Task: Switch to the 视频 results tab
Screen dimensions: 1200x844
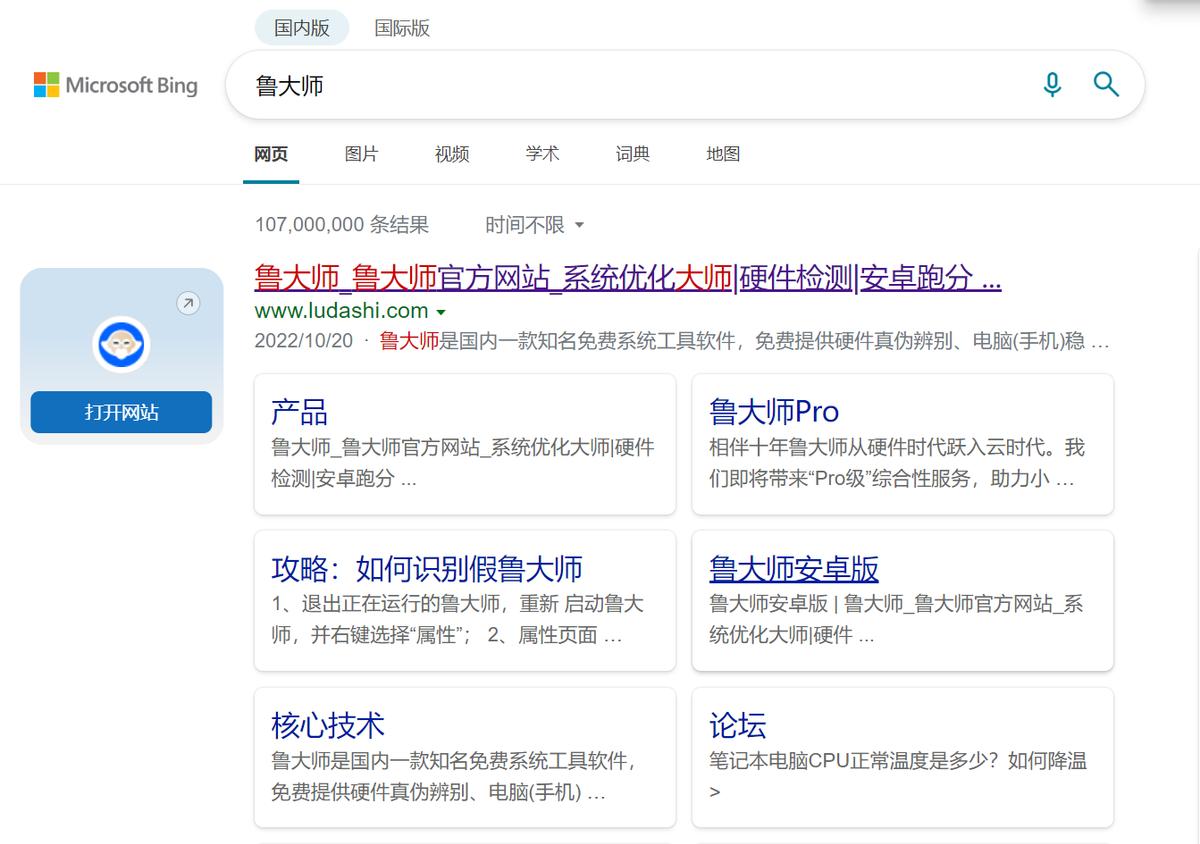Action: 451,154
